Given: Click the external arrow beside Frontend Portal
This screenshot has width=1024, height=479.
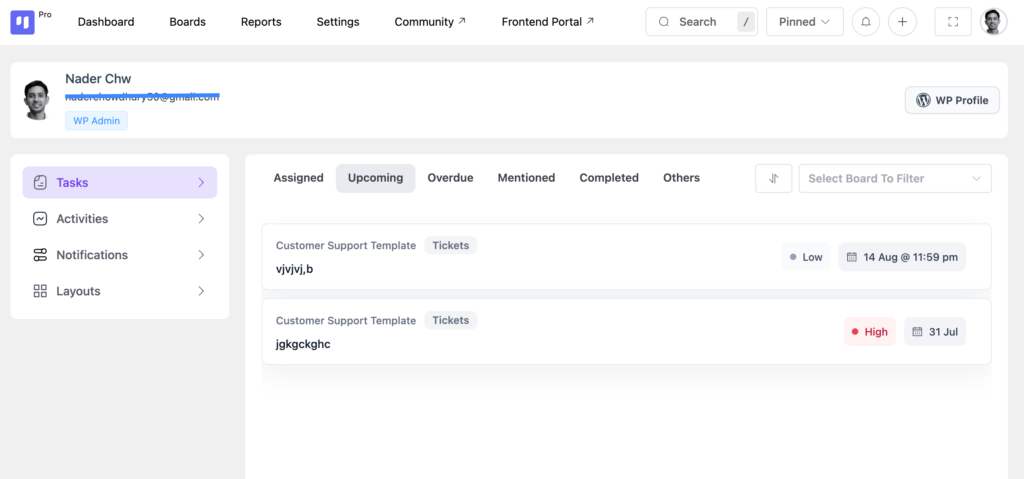Looking at the screenshot, I should (590, 21).
